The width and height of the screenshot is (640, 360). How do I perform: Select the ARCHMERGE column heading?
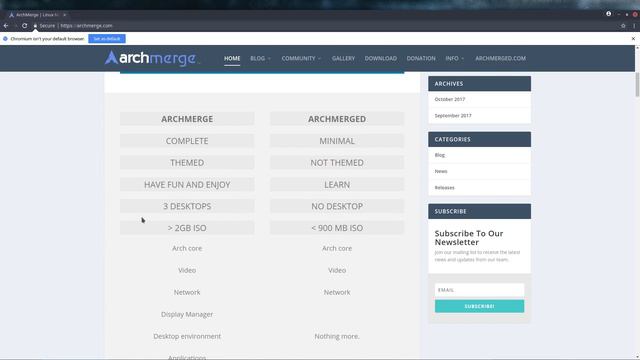[x=187, y=119]
